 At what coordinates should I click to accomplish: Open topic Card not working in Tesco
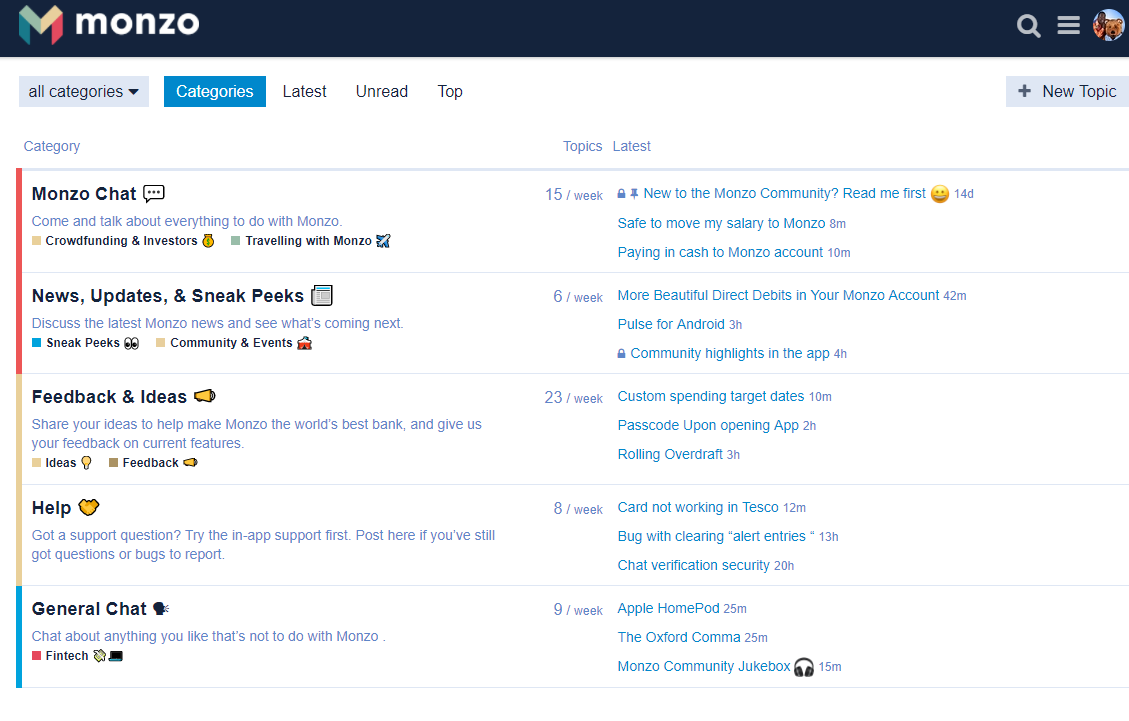(698, 507)
